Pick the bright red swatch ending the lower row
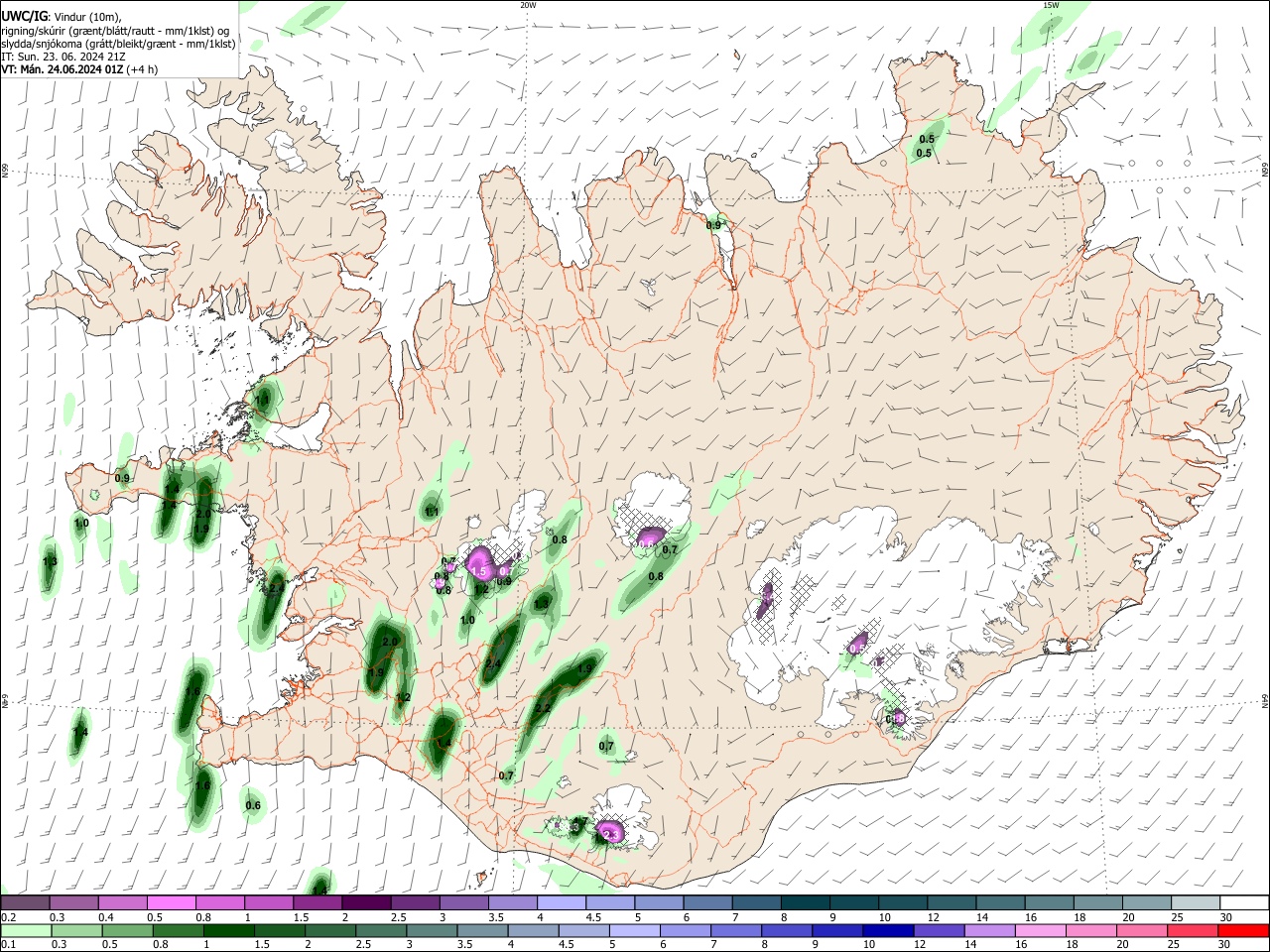Image resolution: width=1270 pixels, height=952 pixels. (1244, 931)
